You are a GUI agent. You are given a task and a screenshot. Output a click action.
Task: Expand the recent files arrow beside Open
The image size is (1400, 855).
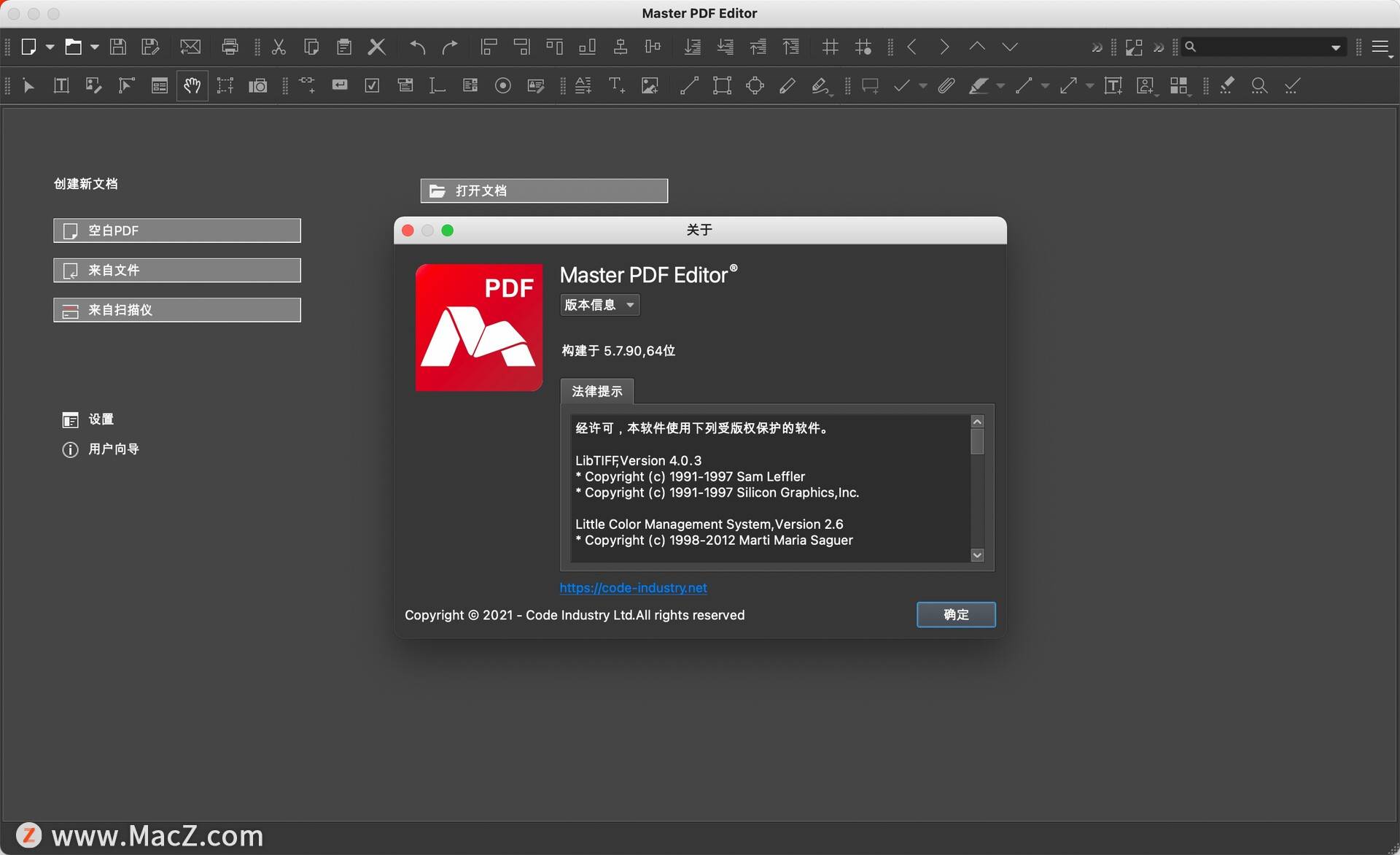(x=95, y=47)
